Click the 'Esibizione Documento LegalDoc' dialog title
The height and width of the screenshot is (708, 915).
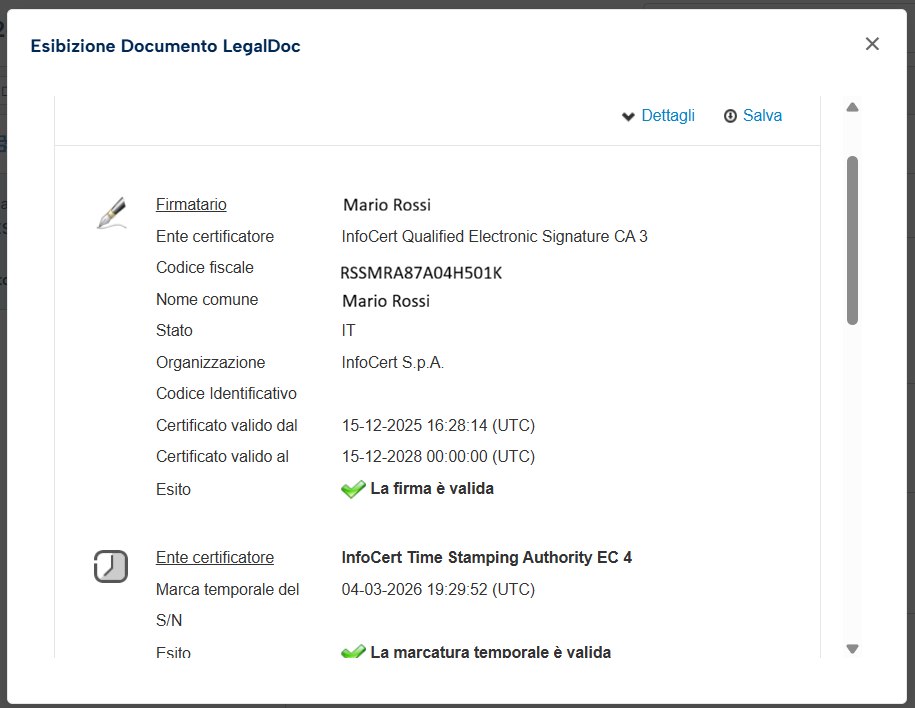[x=165, y=46]
